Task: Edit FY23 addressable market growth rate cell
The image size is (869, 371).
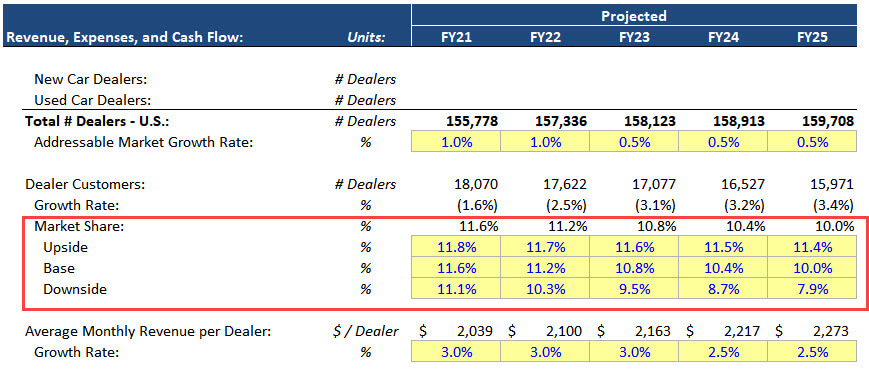Action: [x=634, y=142]
